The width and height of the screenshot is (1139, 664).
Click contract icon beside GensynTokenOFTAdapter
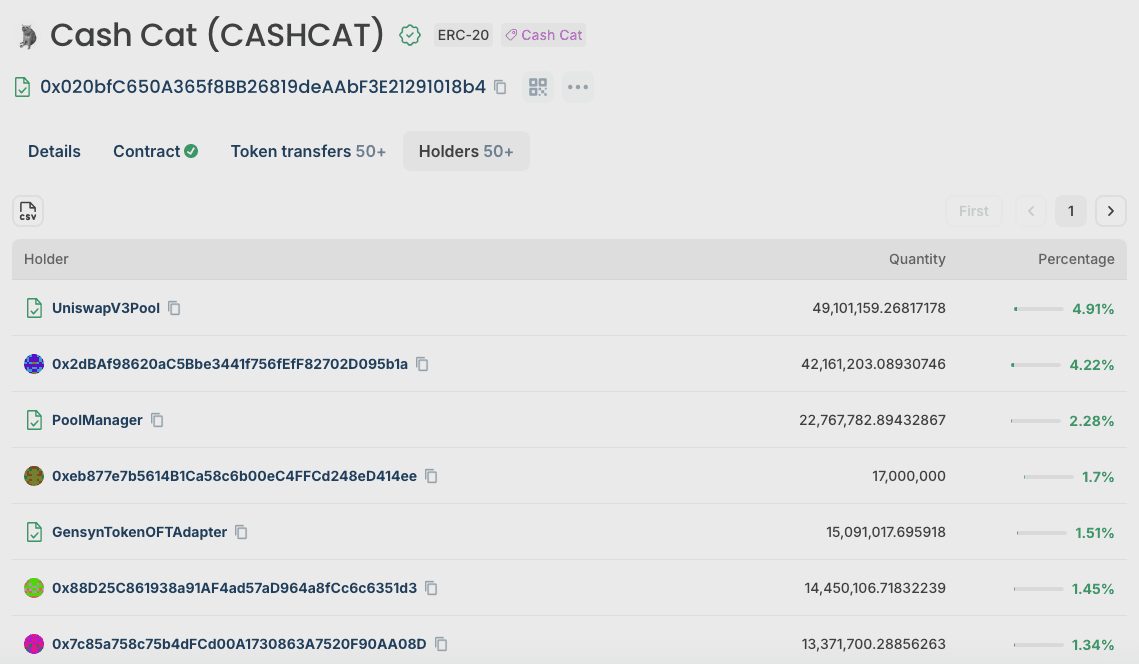coord(34,532)
